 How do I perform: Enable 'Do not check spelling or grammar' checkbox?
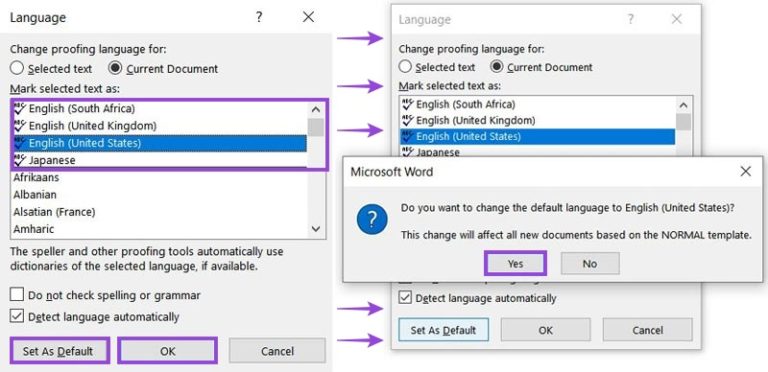(x=17, y=295)
